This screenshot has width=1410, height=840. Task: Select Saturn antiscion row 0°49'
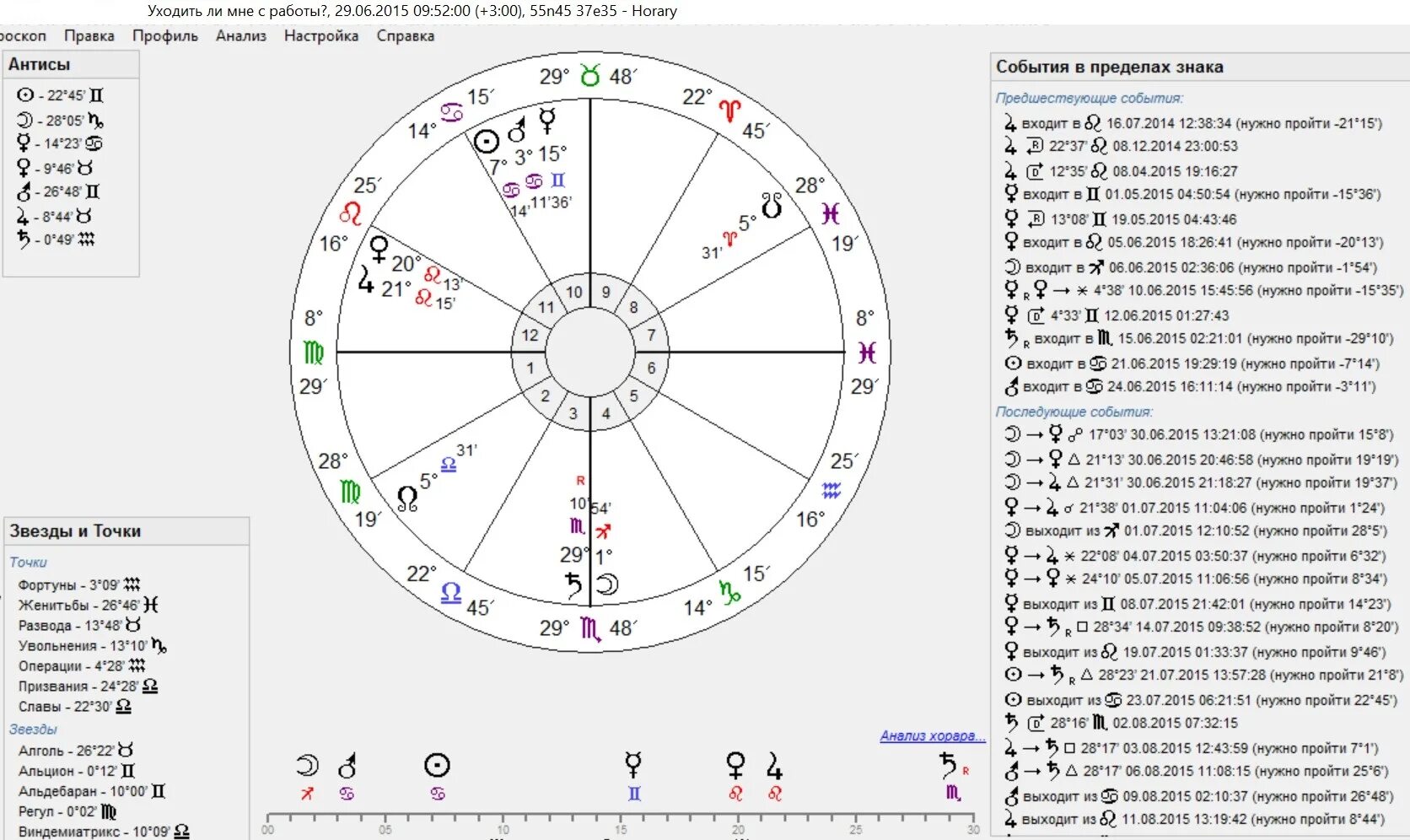(56, 240)
